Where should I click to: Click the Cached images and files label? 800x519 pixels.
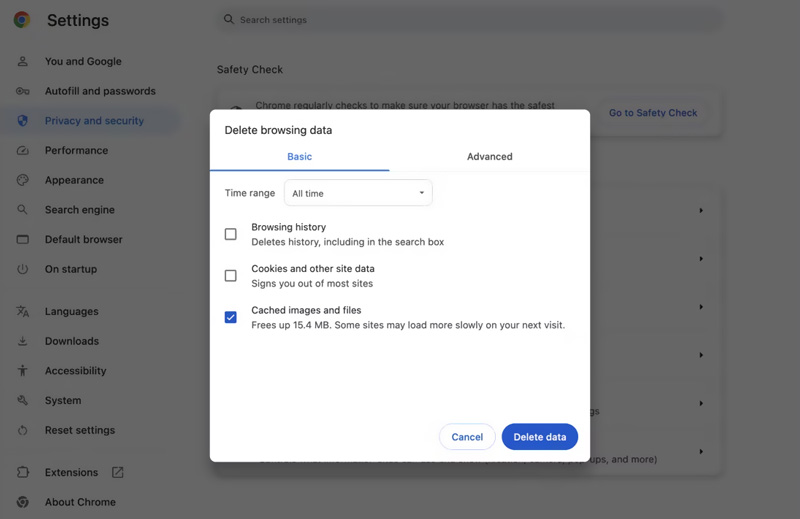[306, 310]
